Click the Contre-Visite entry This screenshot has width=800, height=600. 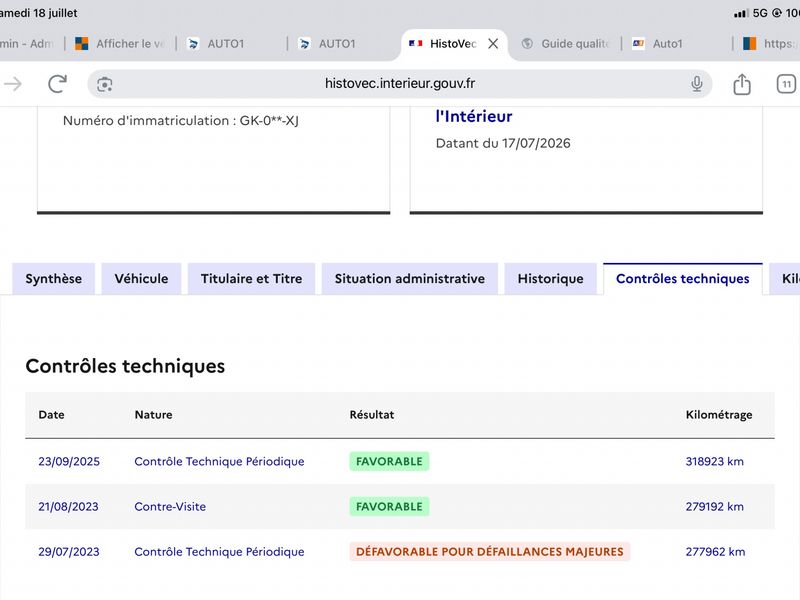(170, 507)
